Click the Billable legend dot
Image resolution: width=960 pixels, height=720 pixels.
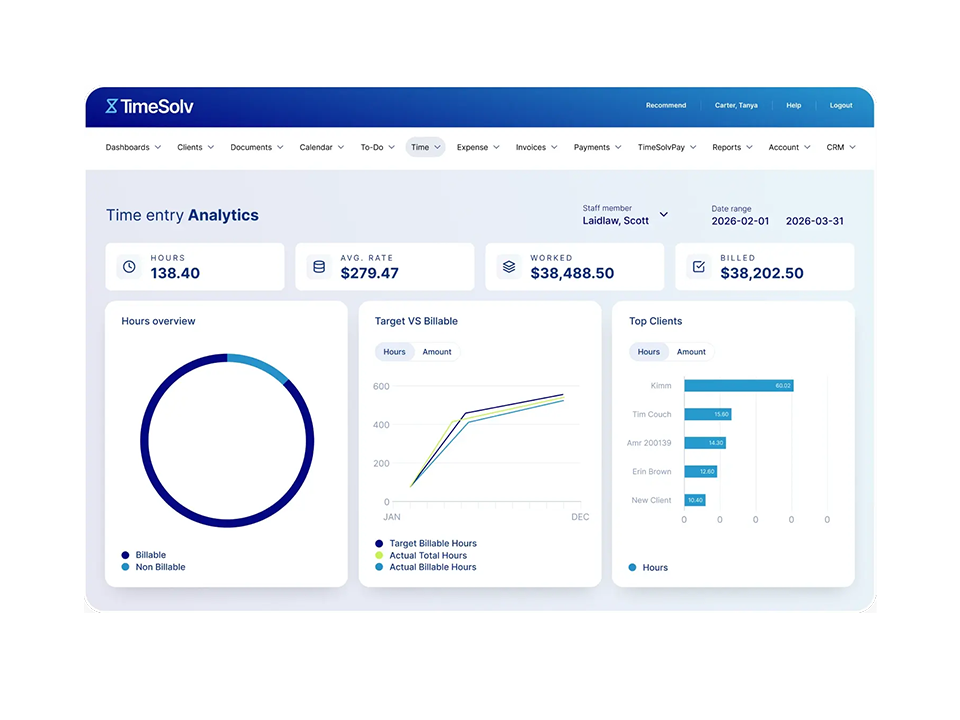(125, 555)
